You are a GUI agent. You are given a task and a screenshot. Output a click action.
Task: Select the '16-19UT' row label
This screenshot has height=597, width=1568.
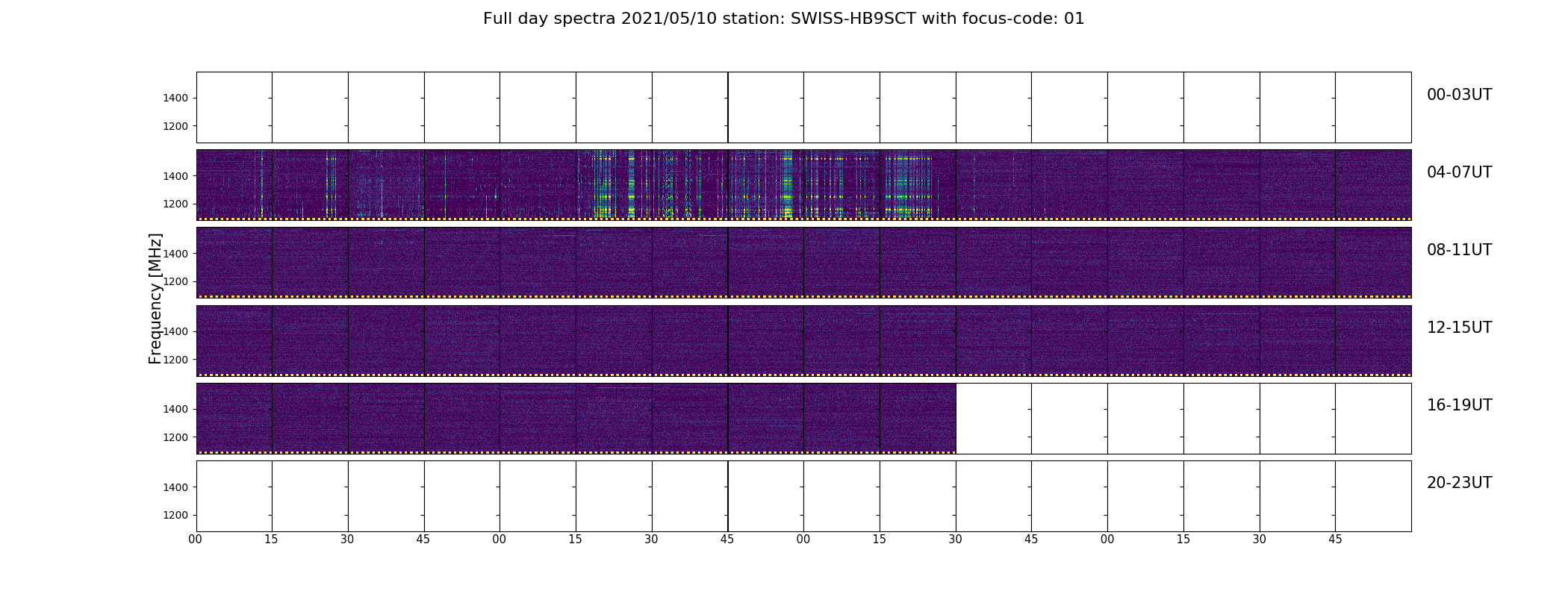[1459, 405]
